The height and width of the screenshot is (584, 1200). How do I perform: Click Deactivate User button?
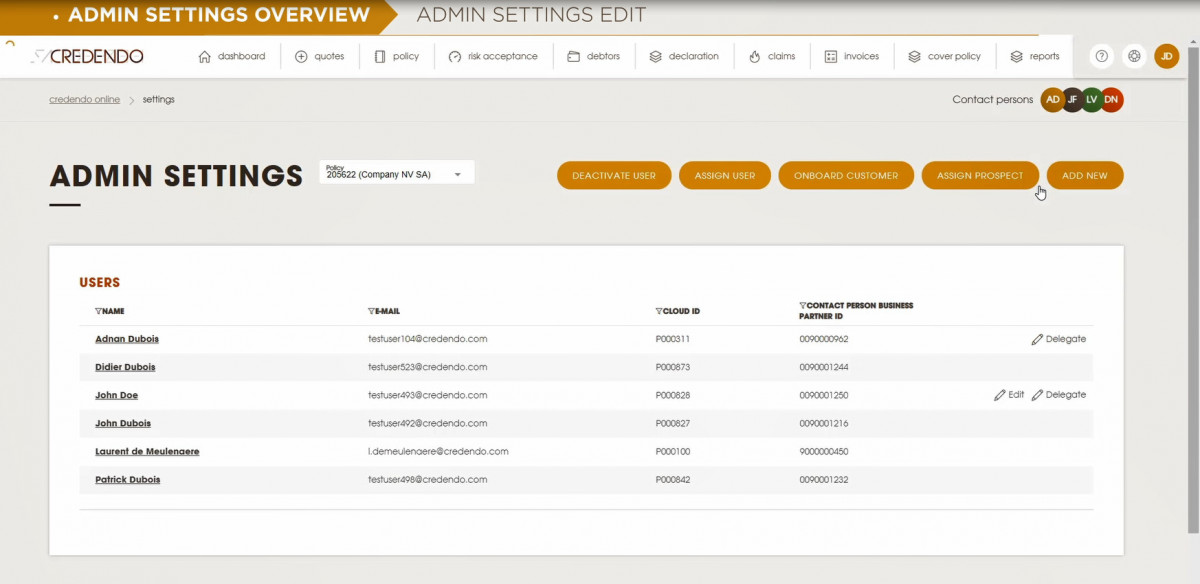[x=614, y=175]
